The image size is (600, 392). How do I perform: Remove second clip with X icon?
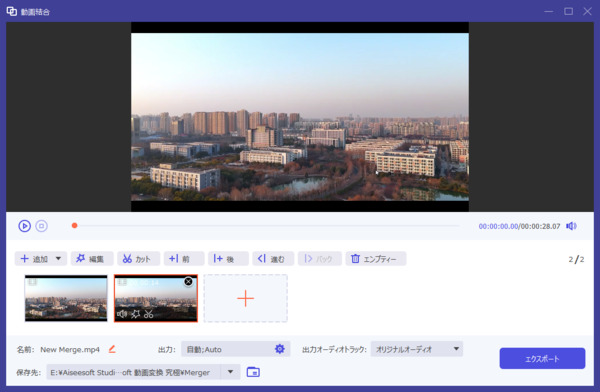pyautogui.click(x=188, y=282)
